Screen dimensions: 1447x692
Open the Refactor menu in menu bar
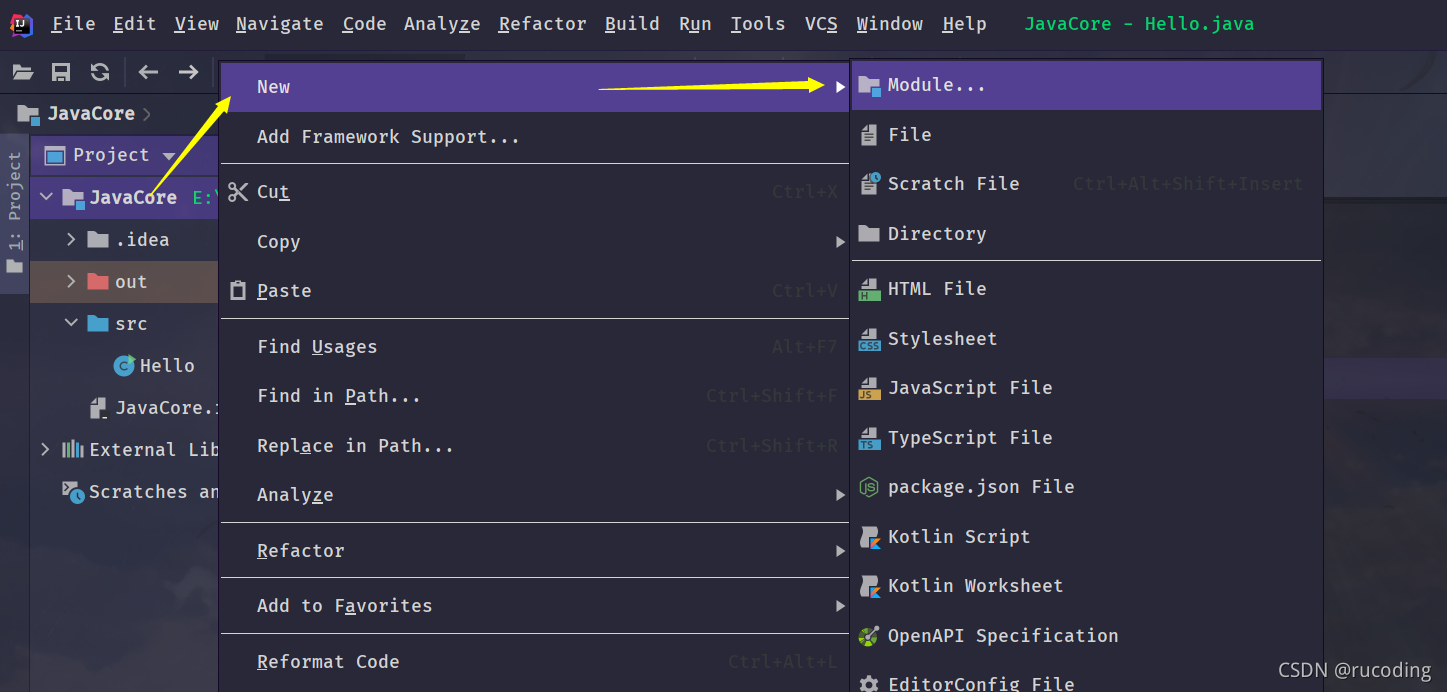[542, 24]
